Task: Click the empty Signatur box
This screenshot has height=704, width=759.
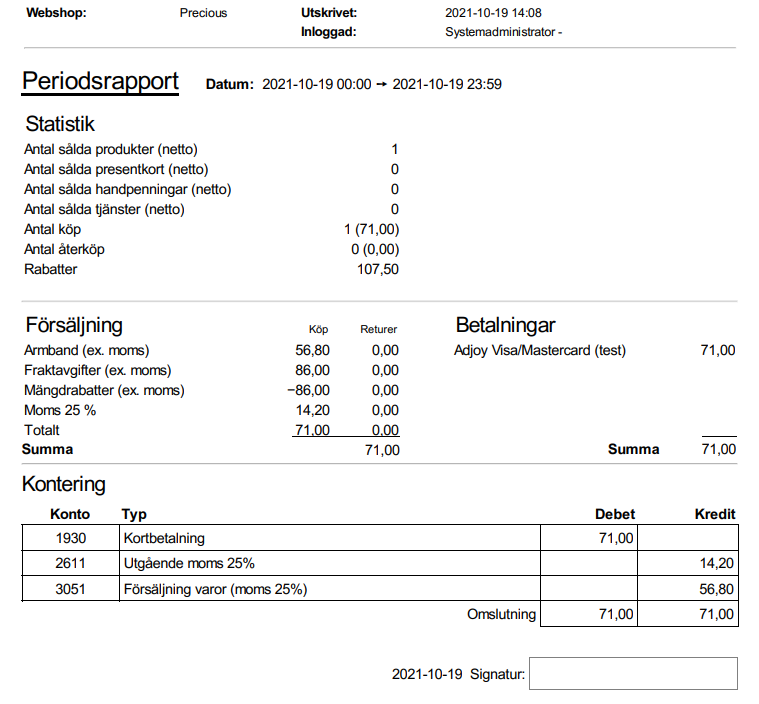Action: 633,673
